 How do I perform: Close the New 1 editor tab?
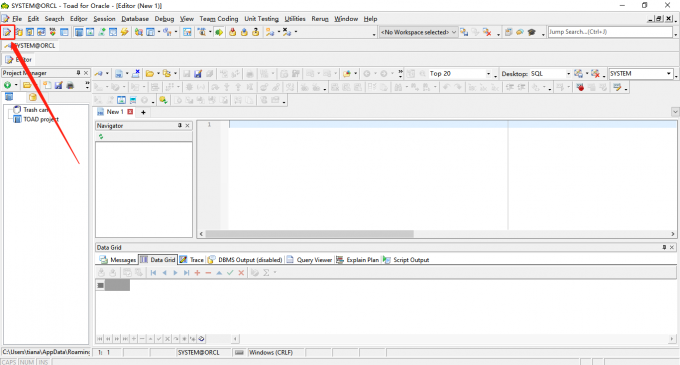click(x=130, y=112)
